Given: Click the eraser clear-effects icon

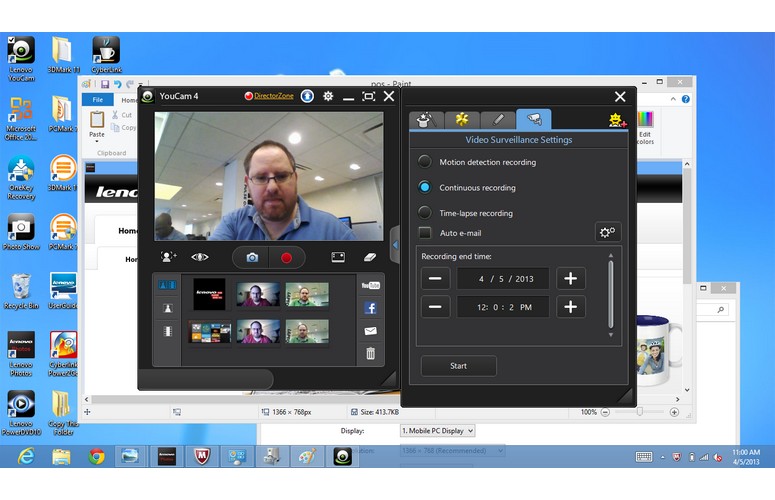Looking at the screenshot, I should click(370, 257).
